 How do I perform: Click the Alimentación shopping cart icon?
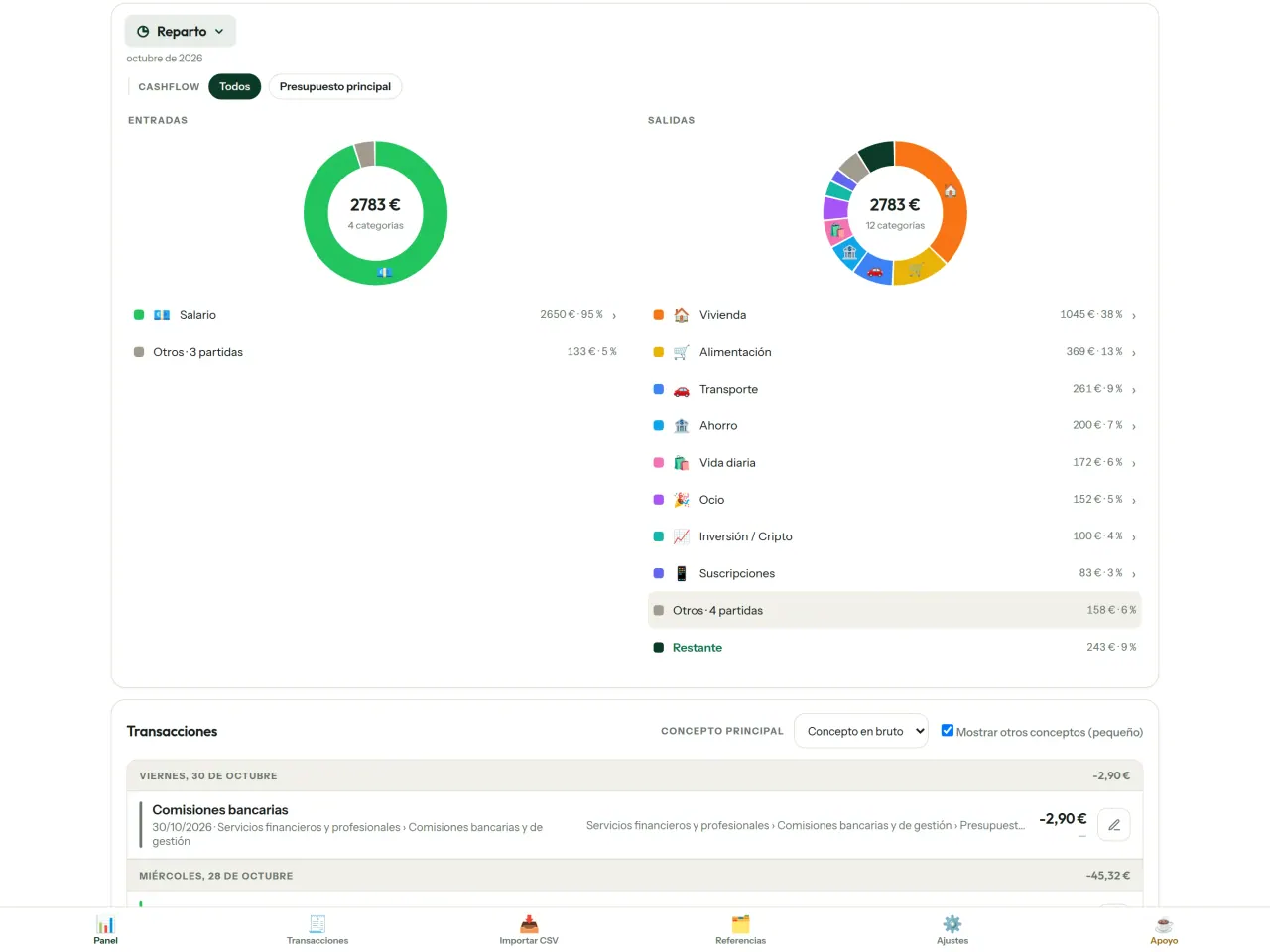[682, 352]
